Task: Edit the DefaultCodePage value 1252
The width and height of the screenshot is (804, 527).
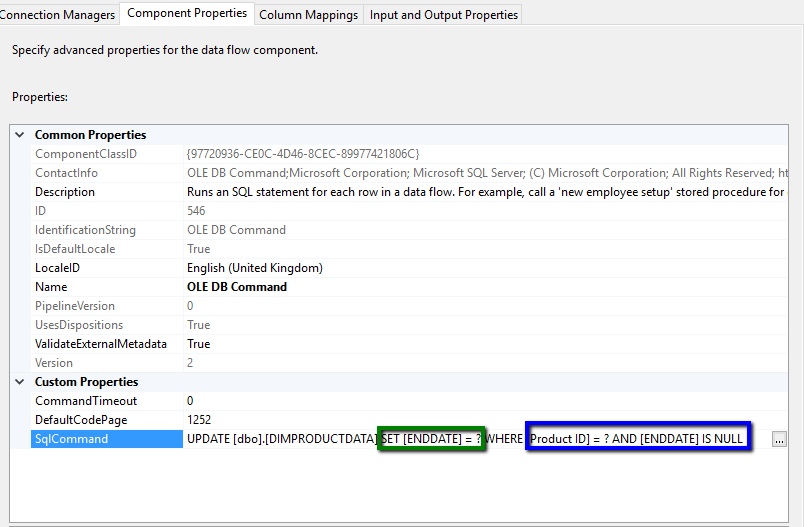Action: pos(199,420)
